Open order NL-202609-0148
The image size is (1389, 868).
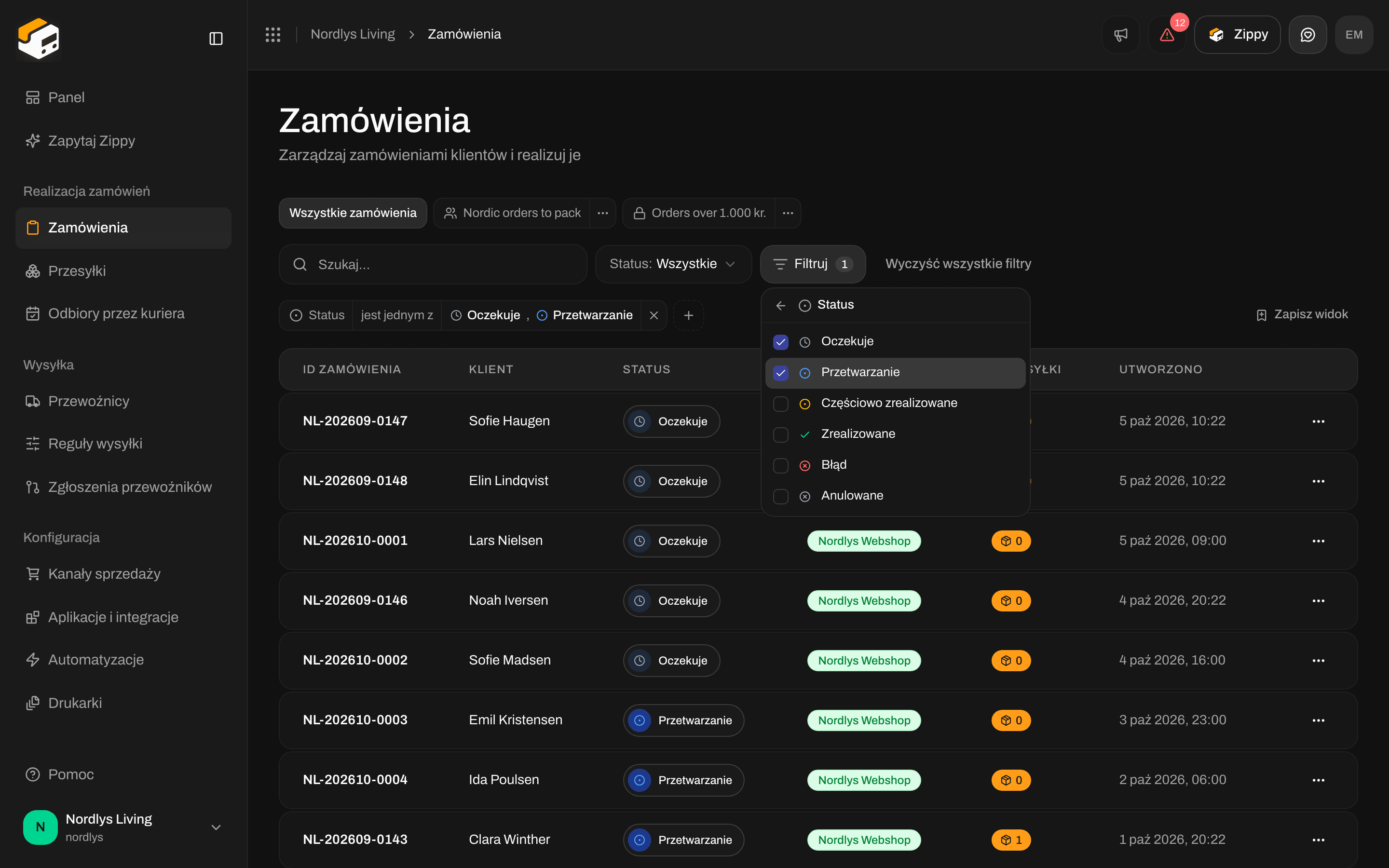[x=354, y=481]
